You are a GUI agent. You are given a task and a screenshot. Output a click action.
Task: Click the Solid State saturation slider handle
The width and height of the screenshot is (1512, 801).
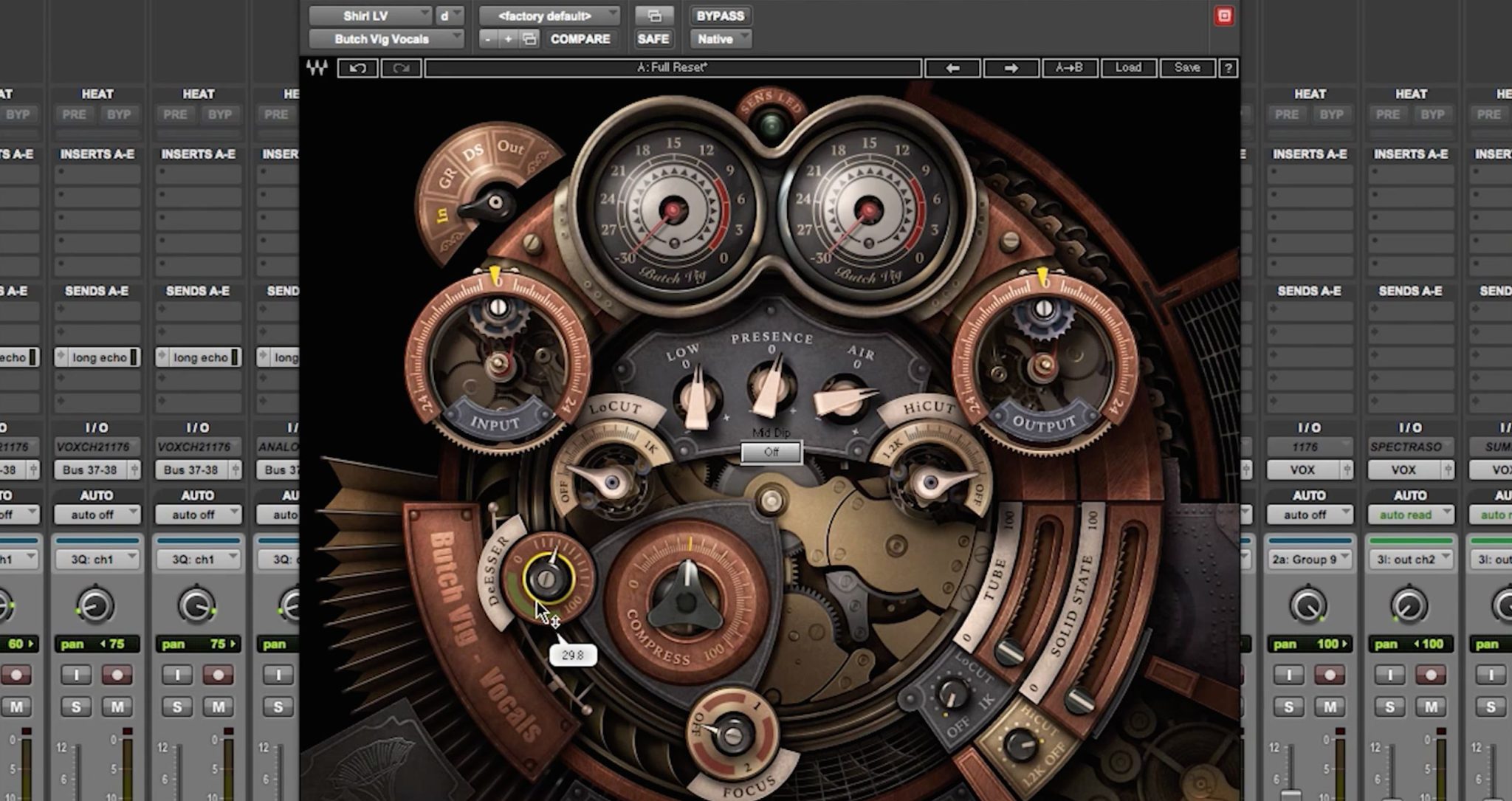[x=1079, y=699]
